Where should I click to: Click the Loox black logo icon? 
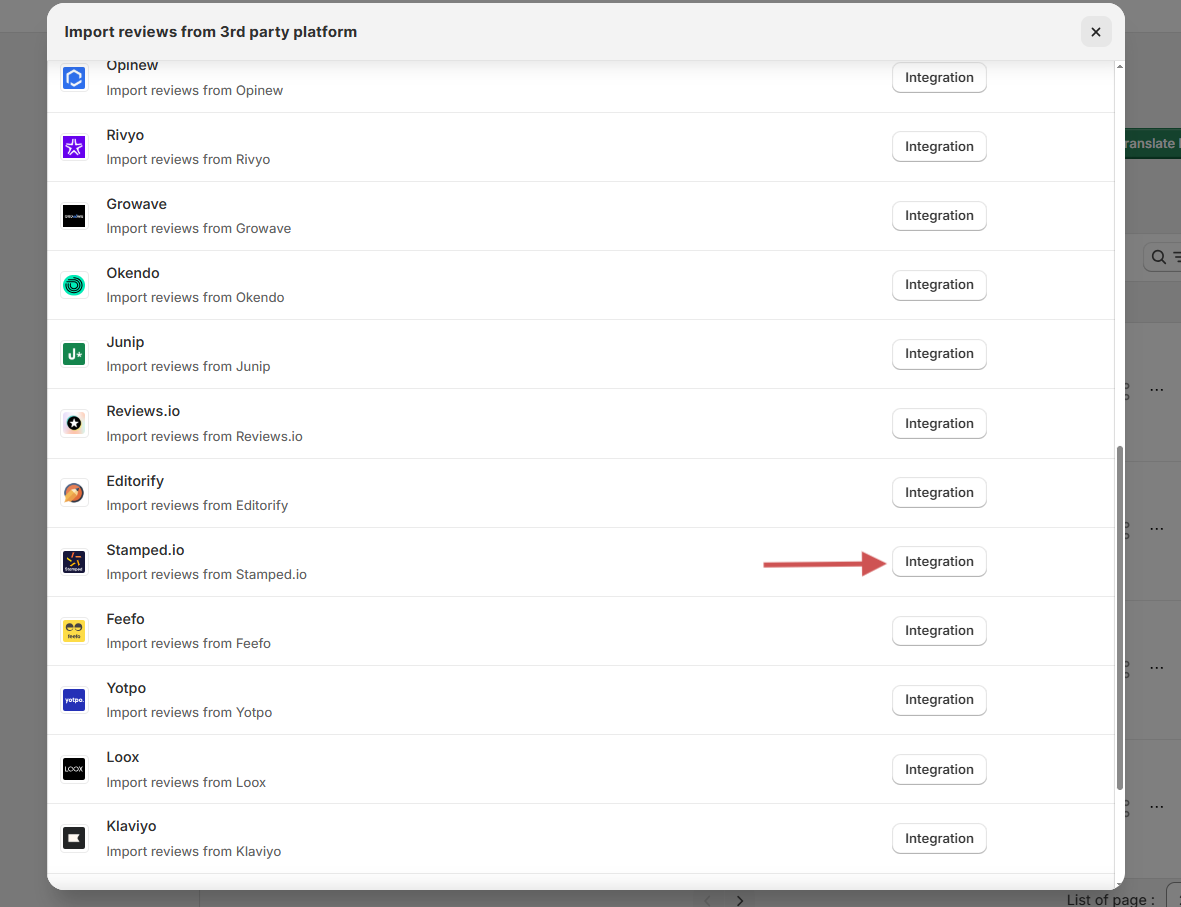coord(74,769)
